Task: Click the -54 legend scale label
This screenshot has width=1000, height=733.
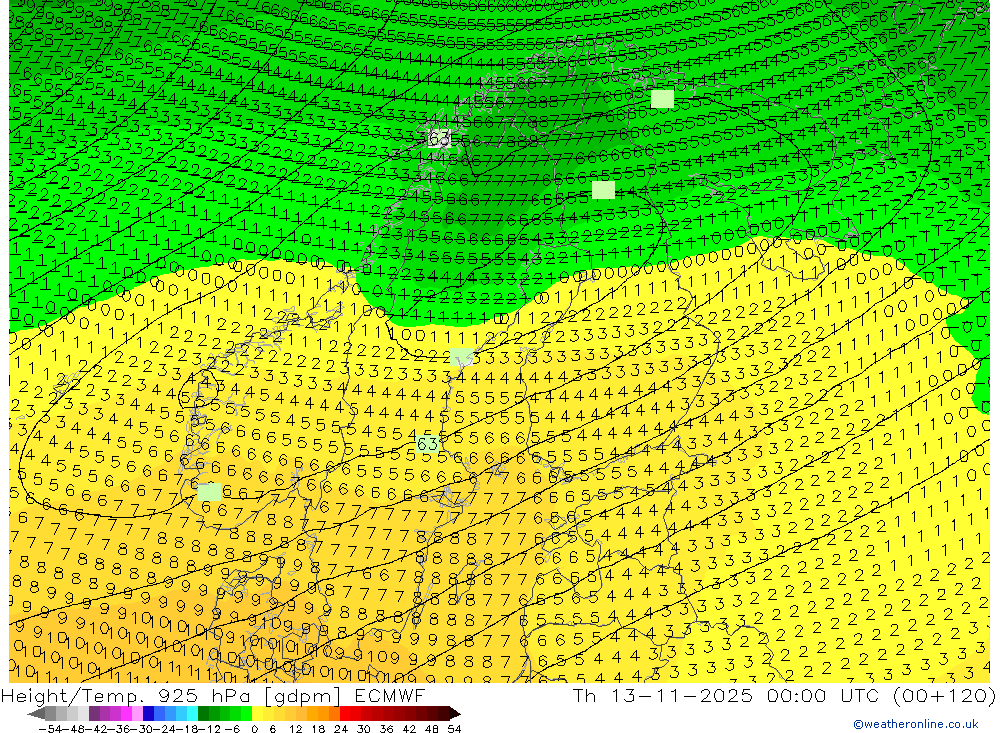Action: [x=48, y=728]
